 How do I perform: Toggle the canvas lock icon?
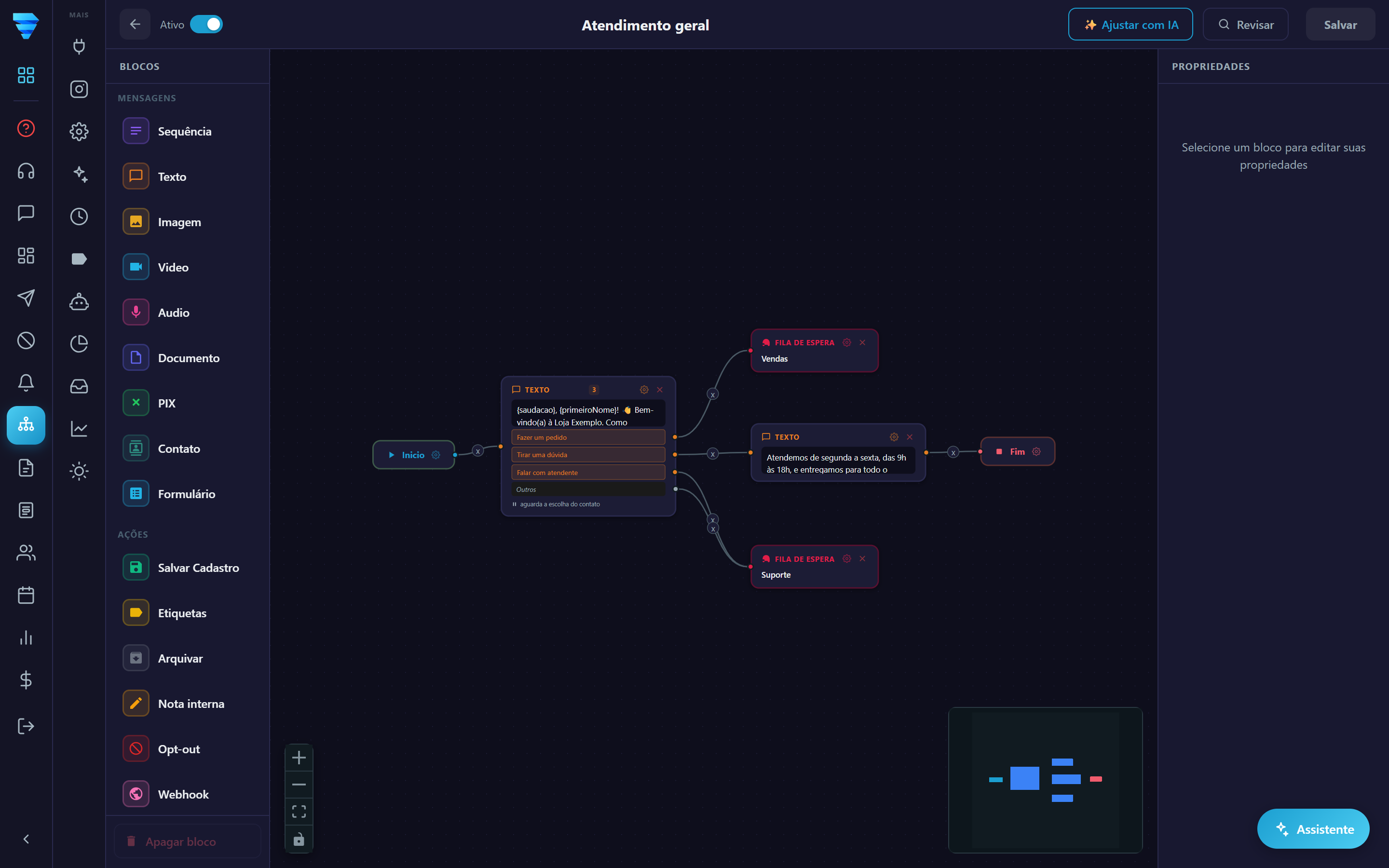tap(299, 839)
